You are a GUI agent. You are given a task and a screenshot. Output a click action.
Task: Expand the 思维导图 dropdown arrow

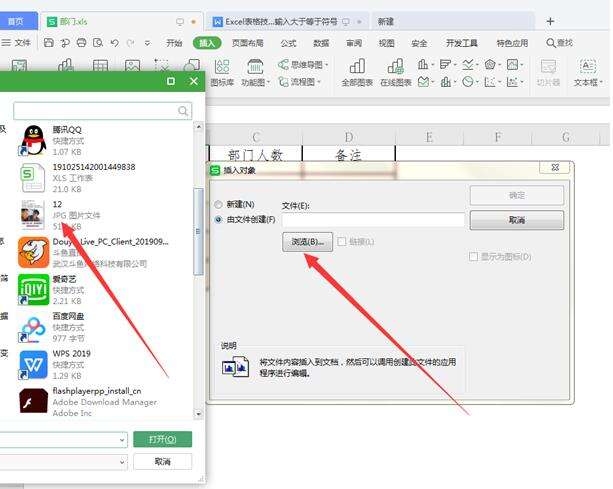tap(326, 65)
